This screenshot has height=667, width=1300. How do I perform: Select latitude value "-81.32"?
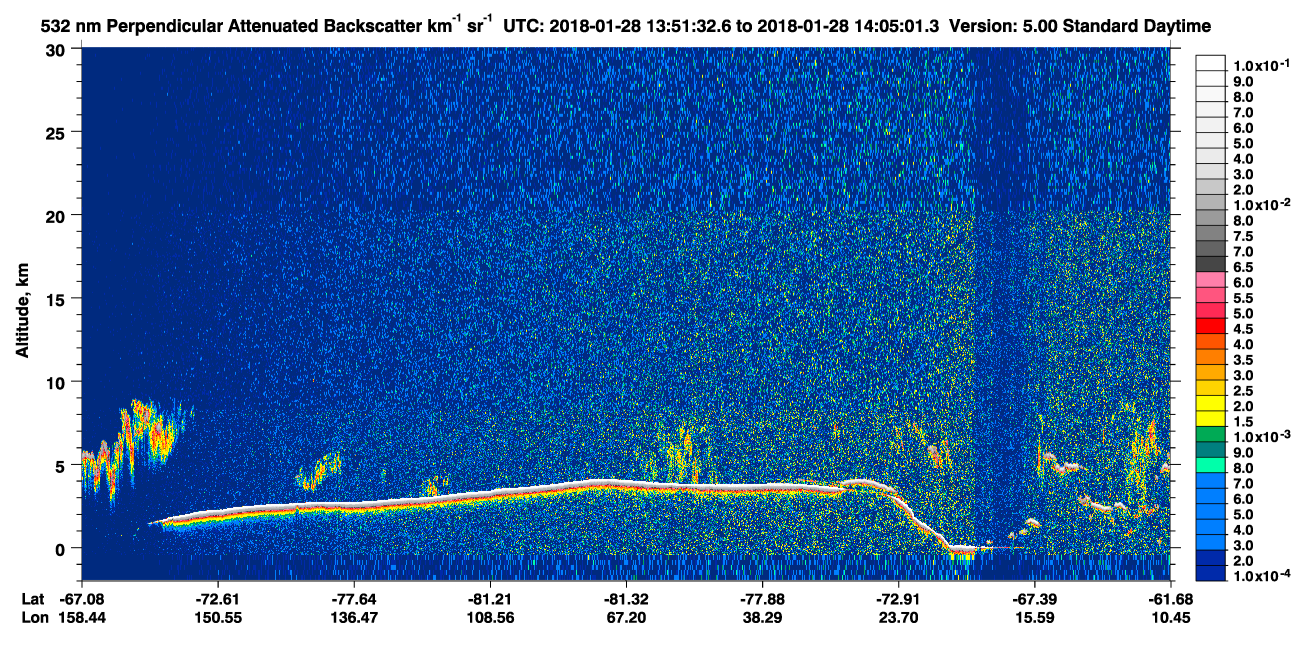pyautogui.click(x=626, y=599)
